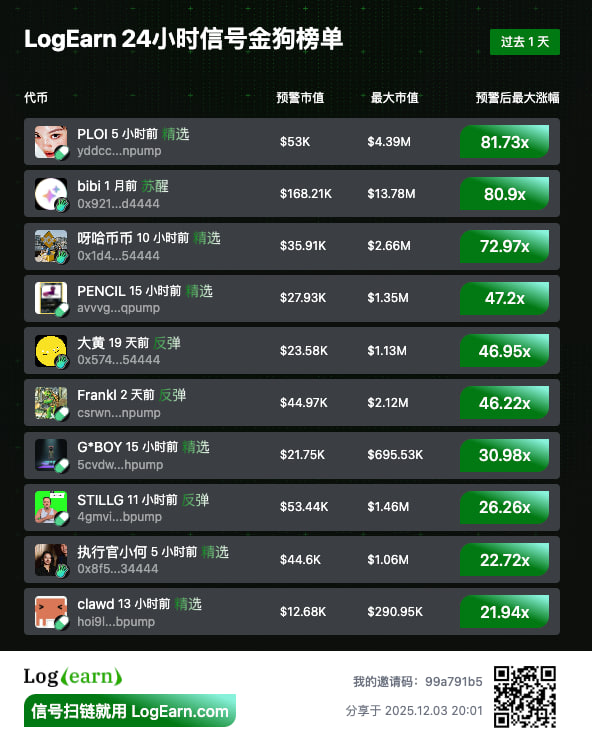This screenshot has height=732, width=592.
Task: Click the QR code image
Action: tap(525, 696)
